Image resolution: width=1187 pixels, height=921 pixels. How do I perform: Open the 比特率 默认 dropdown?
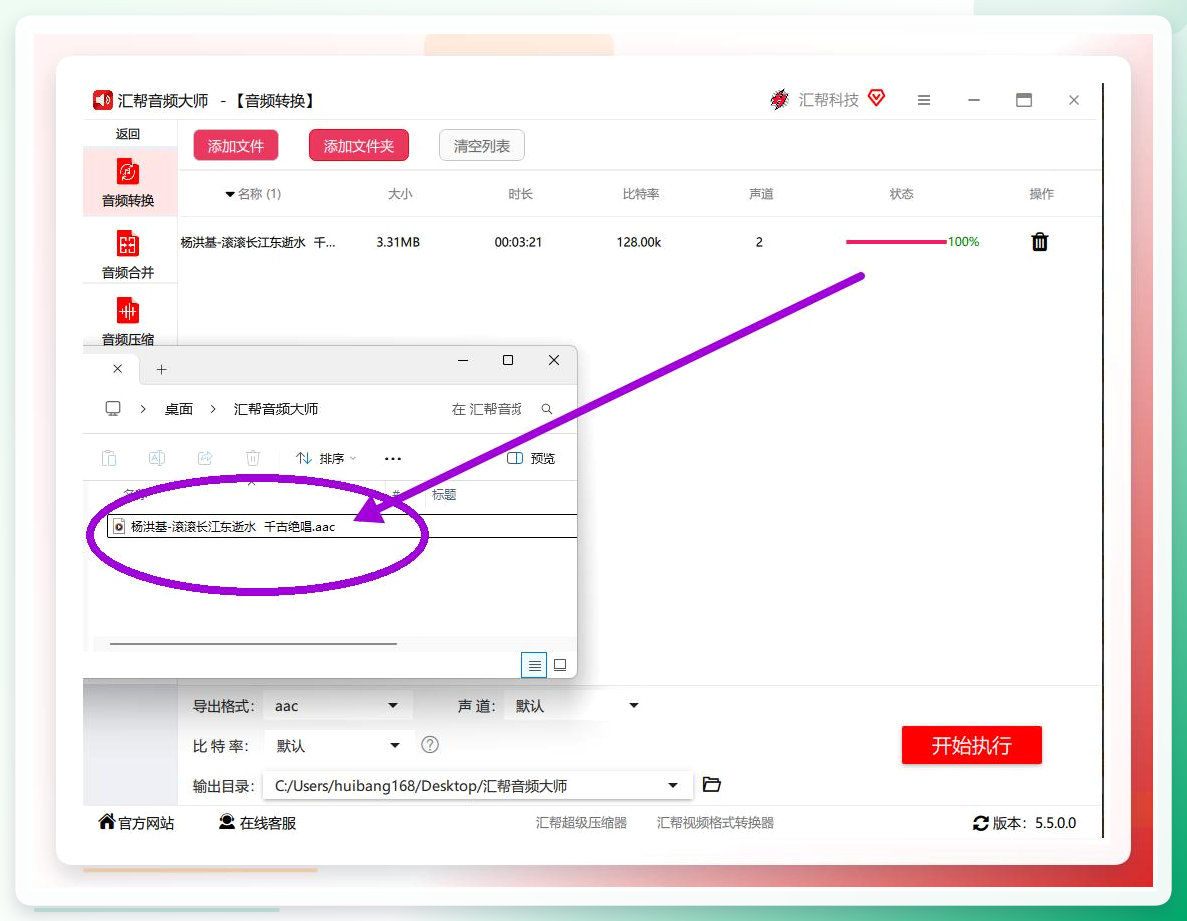tap(338, 745)
